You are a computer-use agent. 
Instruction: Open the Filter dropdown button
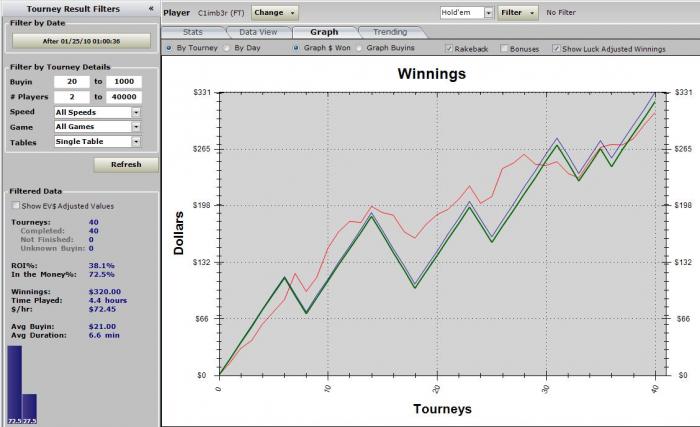[518, 13]
